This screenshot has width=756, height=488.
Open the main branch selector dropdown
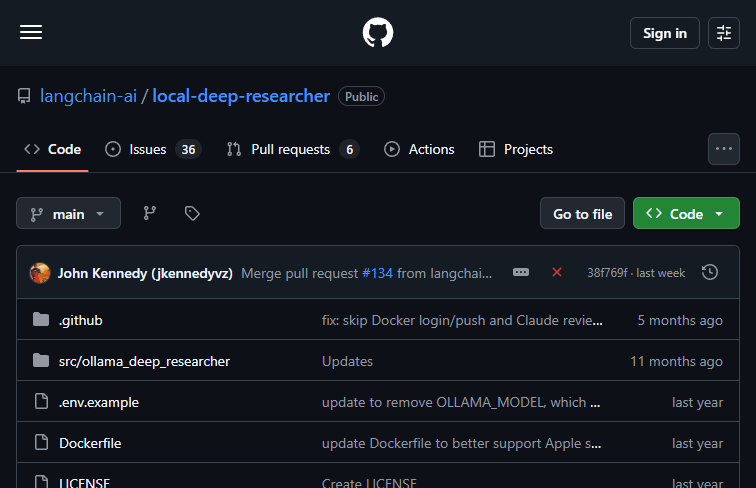(68, 213)
